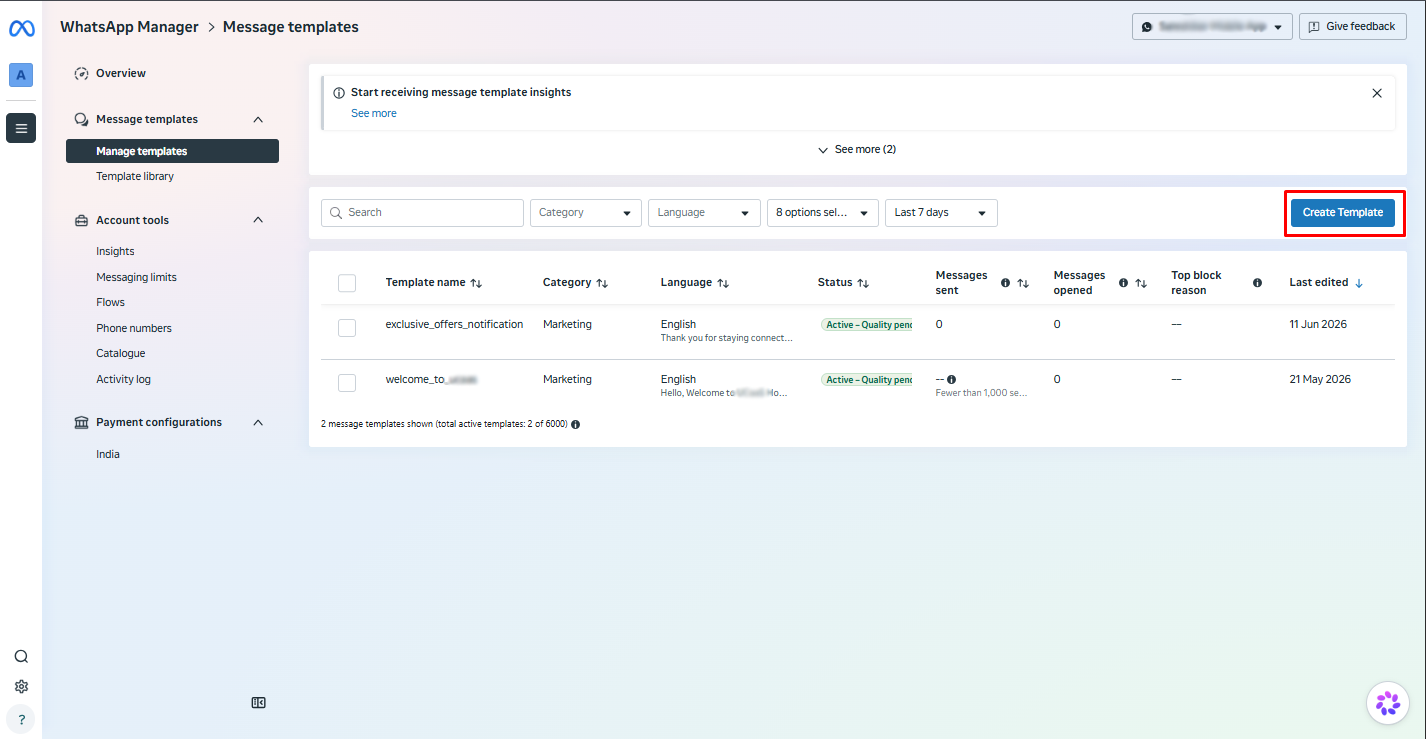This screenshot has height=739, width=1426.
Task: Sort by Messages opened column arrows
Action: point(1141,283)
